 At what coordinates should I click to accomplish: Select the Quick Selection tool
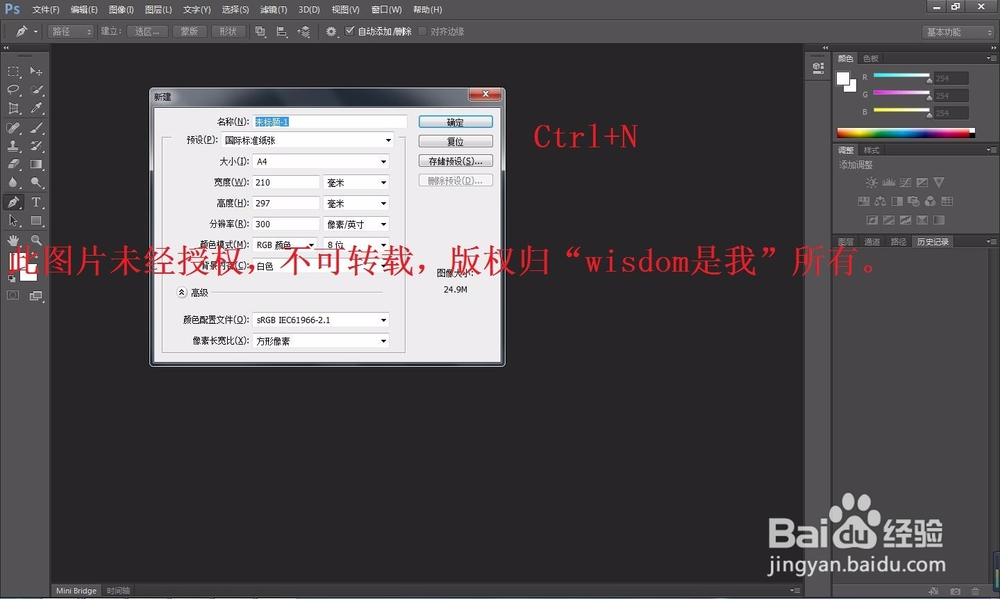tap(36, 90)
